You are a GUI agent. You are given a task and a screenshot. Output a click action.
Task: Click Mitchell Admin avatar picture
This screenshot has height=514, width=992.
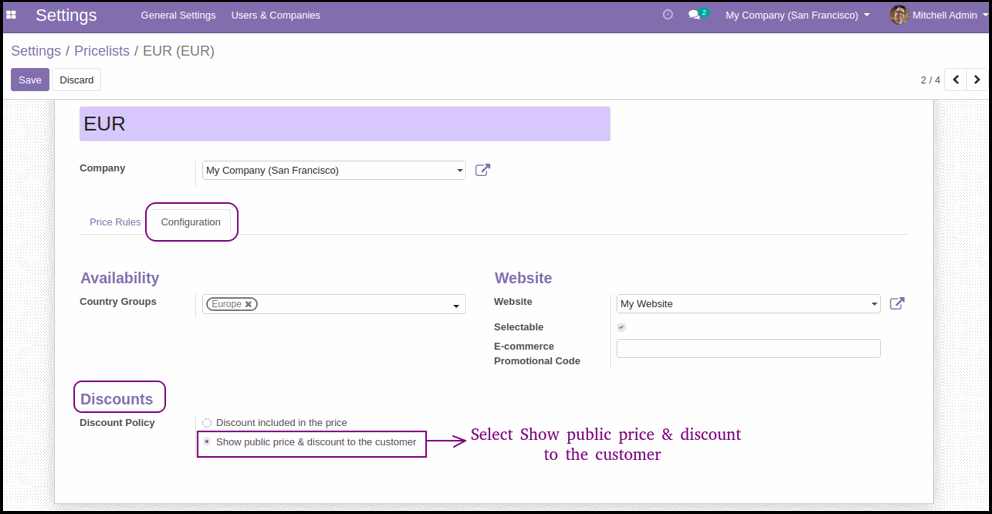pyautogui.click(x=899, y=15)
